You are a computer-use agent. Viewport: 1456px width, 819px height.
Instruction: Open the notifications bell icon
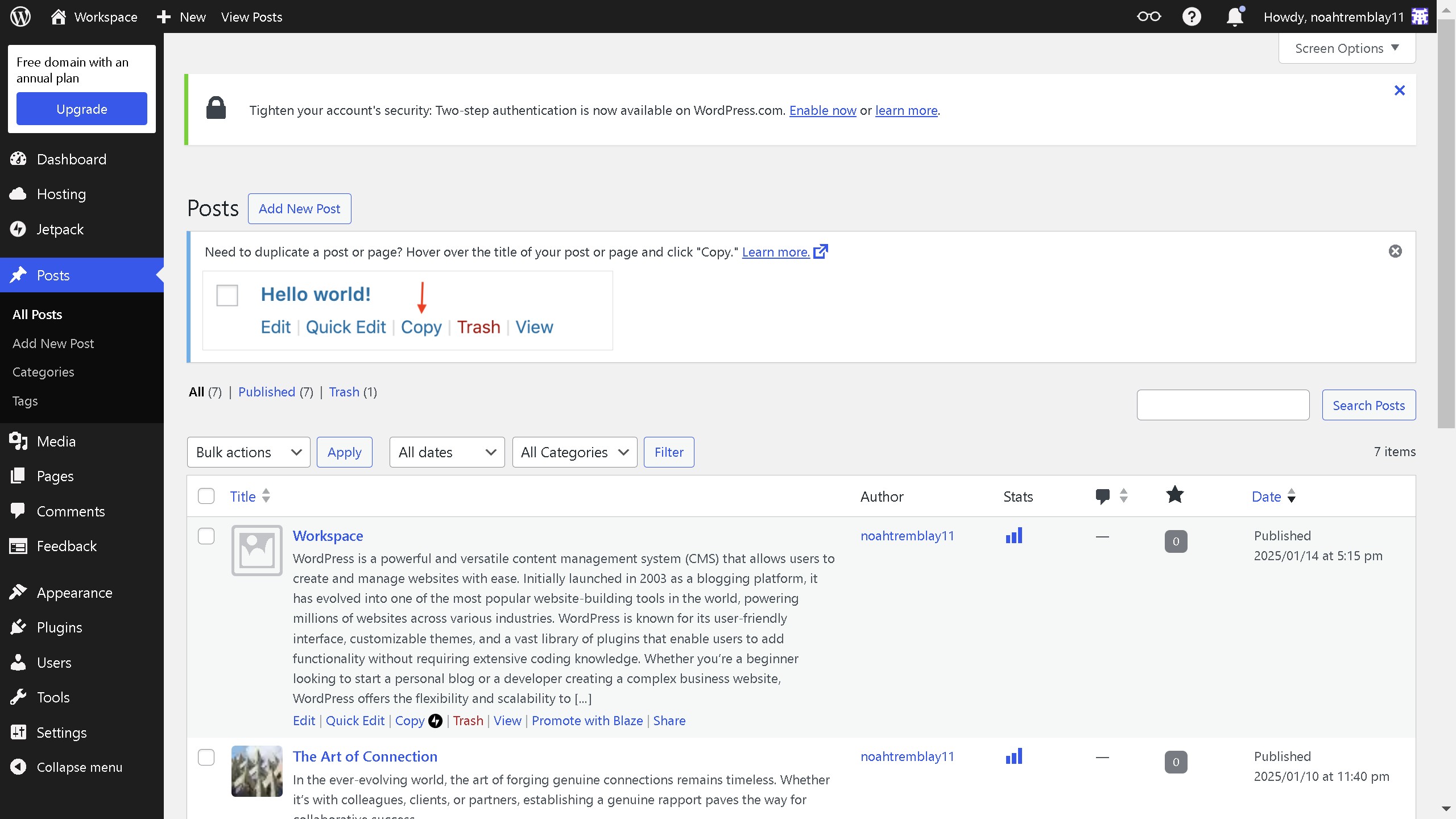pos(1235,16)
